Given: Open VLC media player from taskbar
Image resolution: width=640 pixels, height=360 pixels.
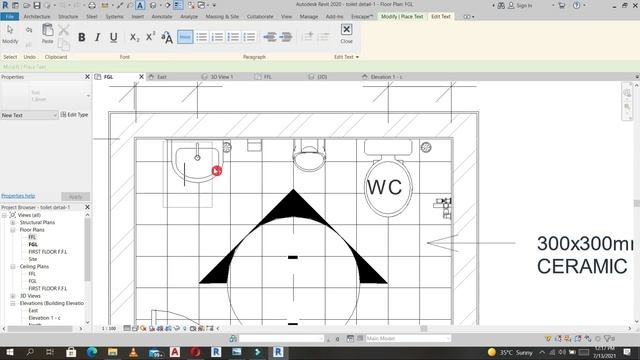Looking at the screenshot, I should [x=133, y=352].
